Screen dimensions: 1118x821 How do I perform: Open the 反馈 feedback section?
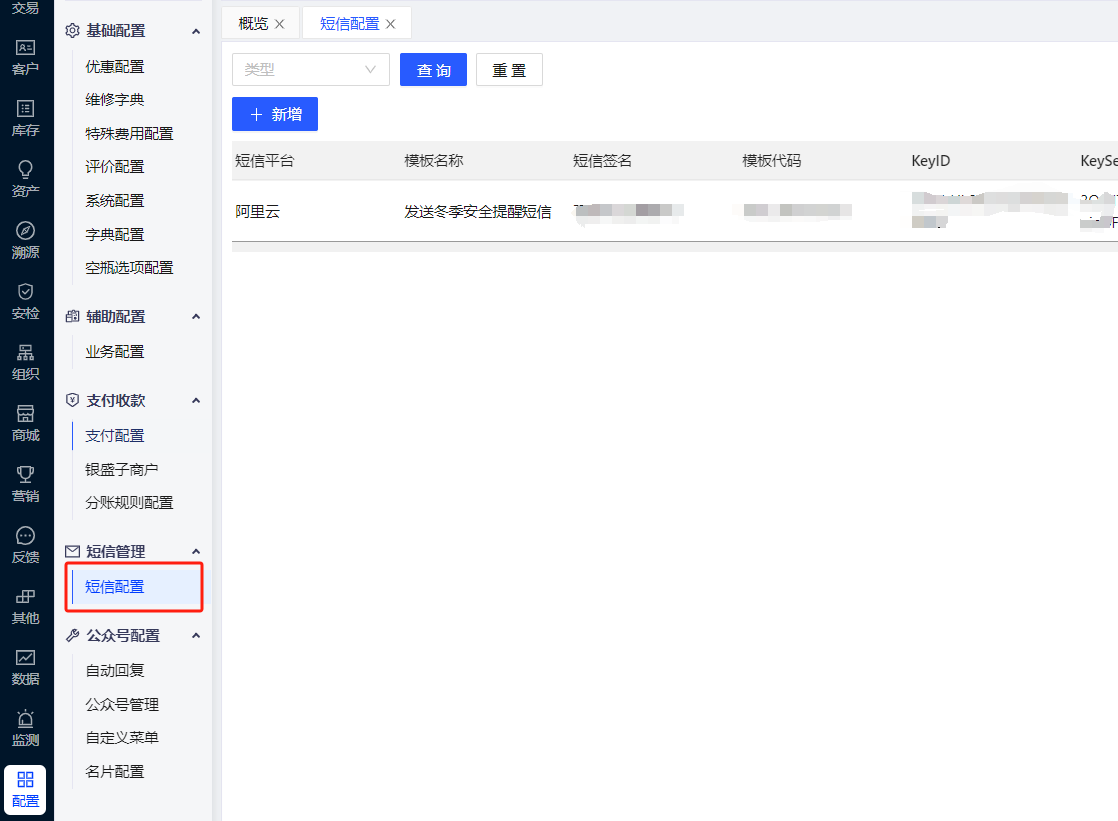26,546
